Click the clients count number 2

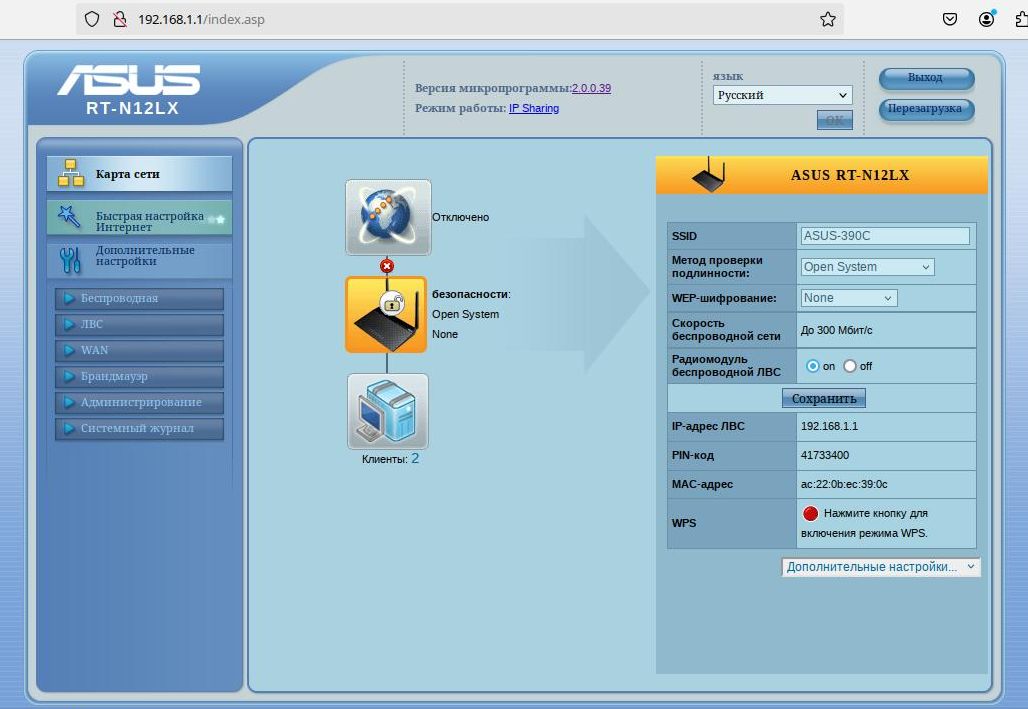[x=415, y=458]
